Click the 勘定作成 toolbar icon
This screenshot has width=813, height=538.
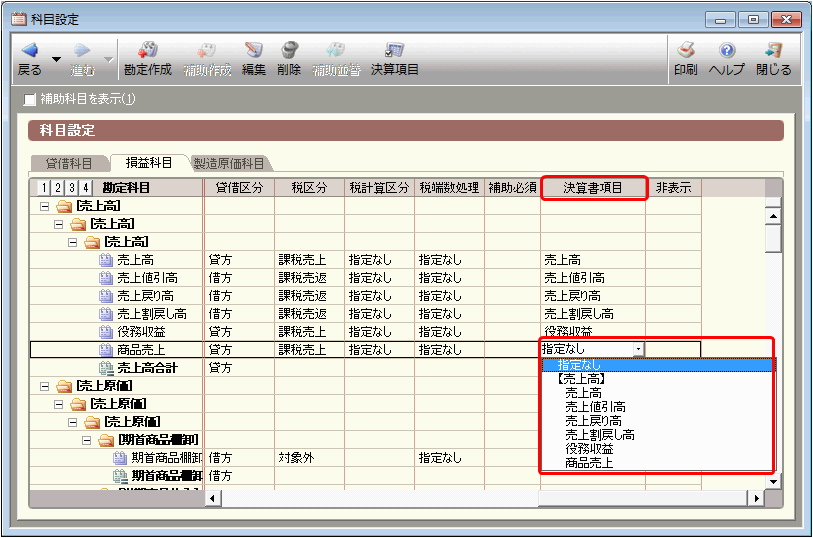148,58
